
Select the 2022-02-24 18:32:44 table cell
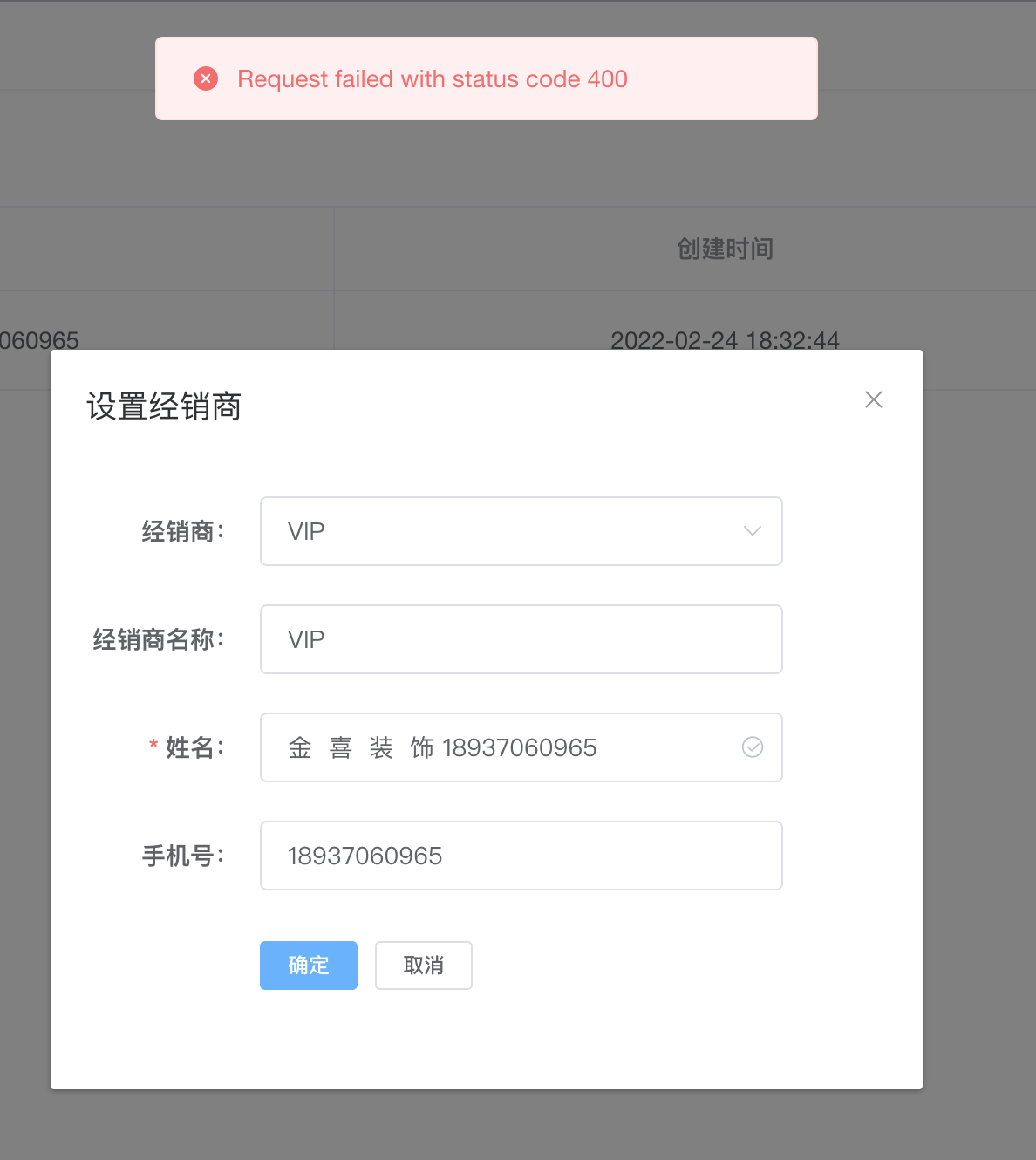coord(725,340)
